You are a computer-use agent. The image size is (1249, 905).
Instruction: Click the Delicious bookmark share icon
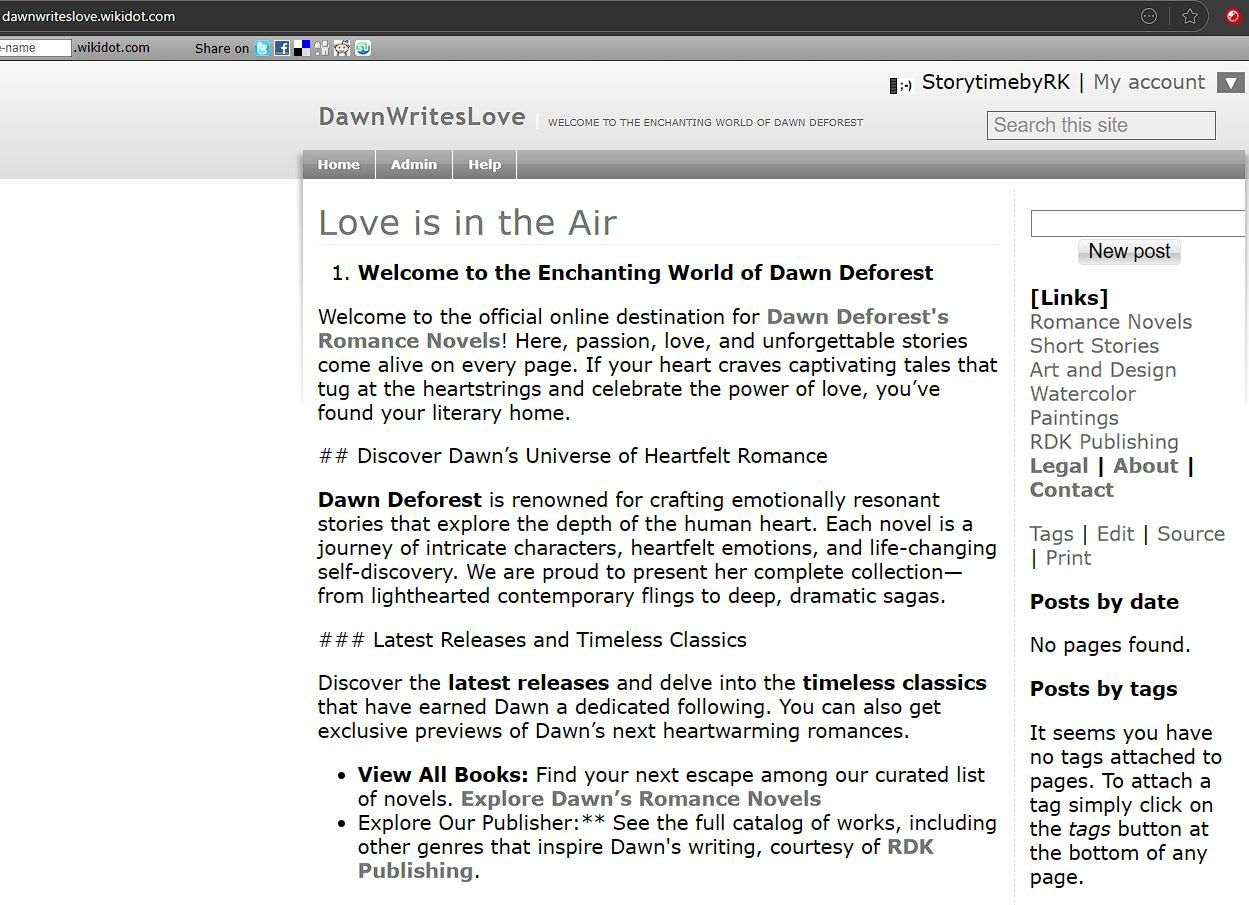302,48
